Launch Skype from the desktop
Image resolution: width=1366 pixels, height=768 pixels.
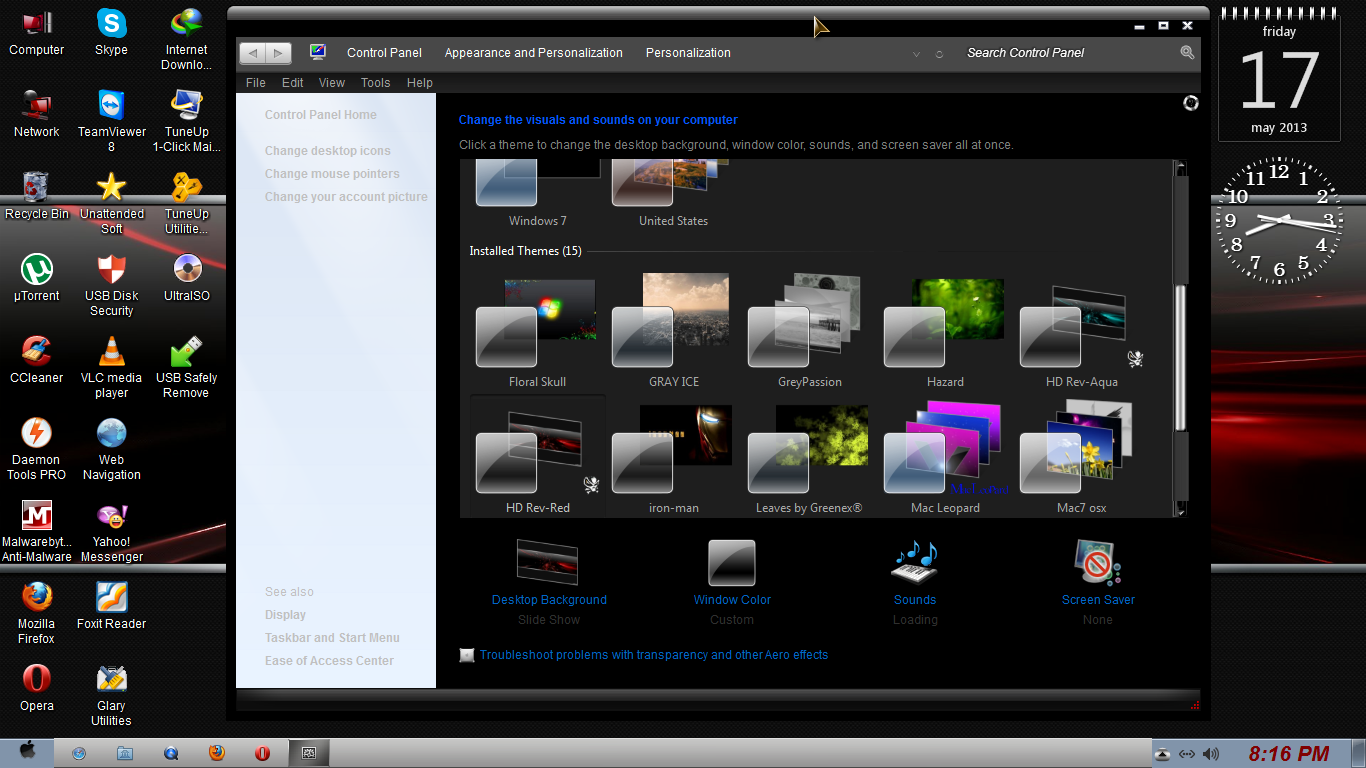[111, 32]
